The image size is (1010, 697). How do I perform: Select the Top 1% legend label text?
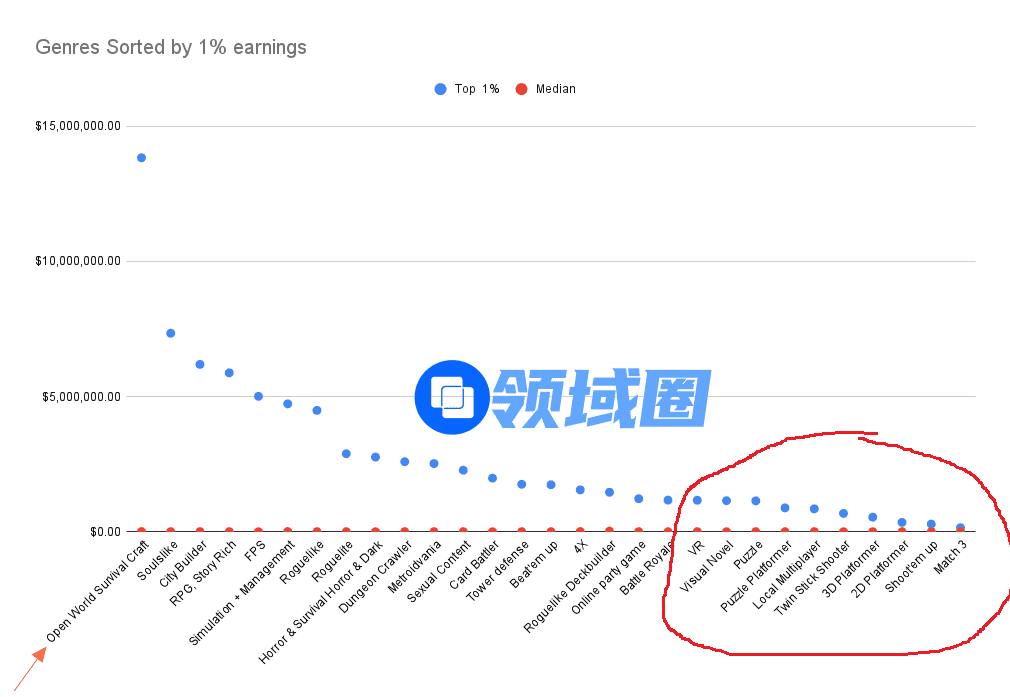[x=477, y=89]
